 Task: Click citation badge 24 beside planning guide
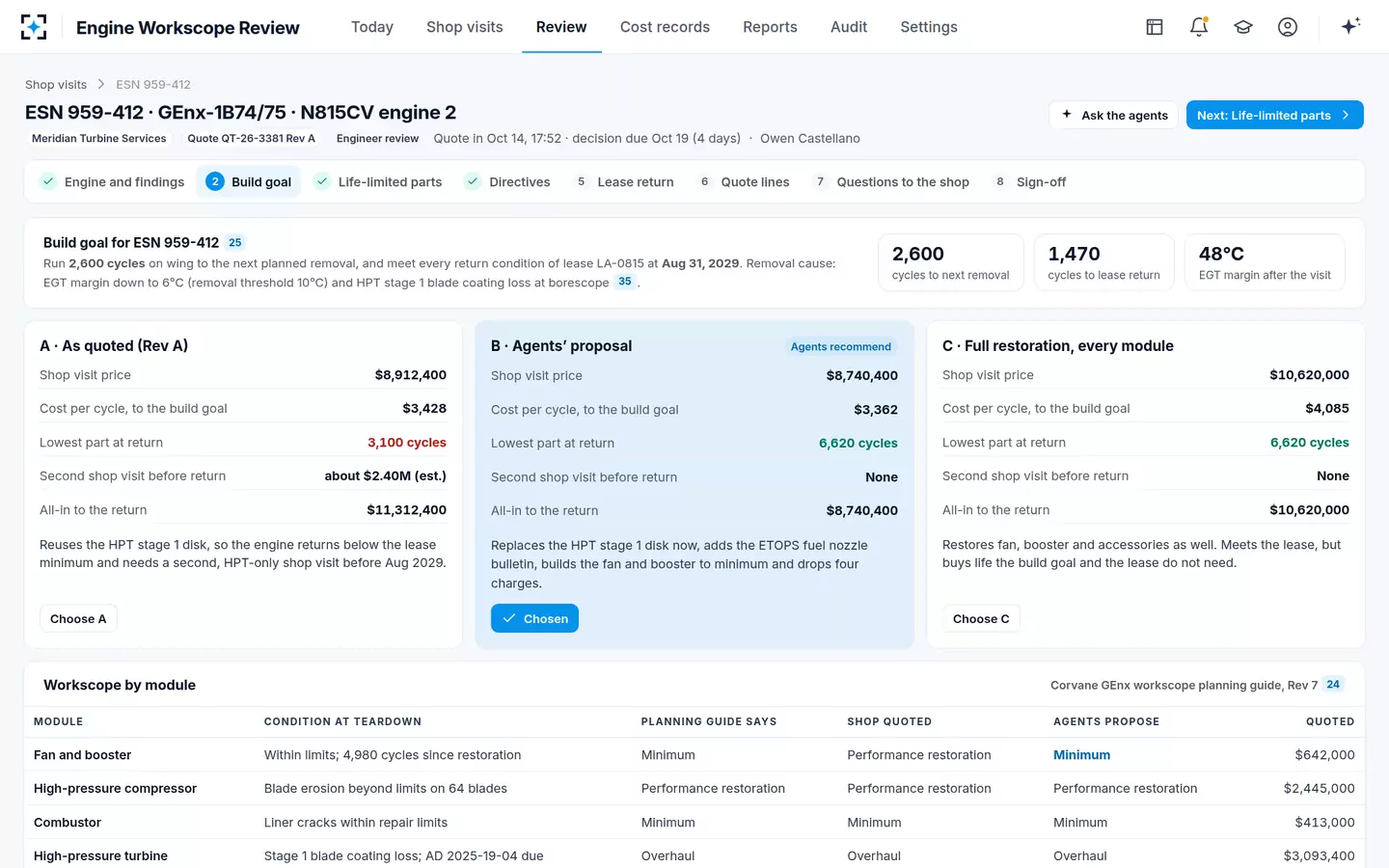(x=1333, y=685)
